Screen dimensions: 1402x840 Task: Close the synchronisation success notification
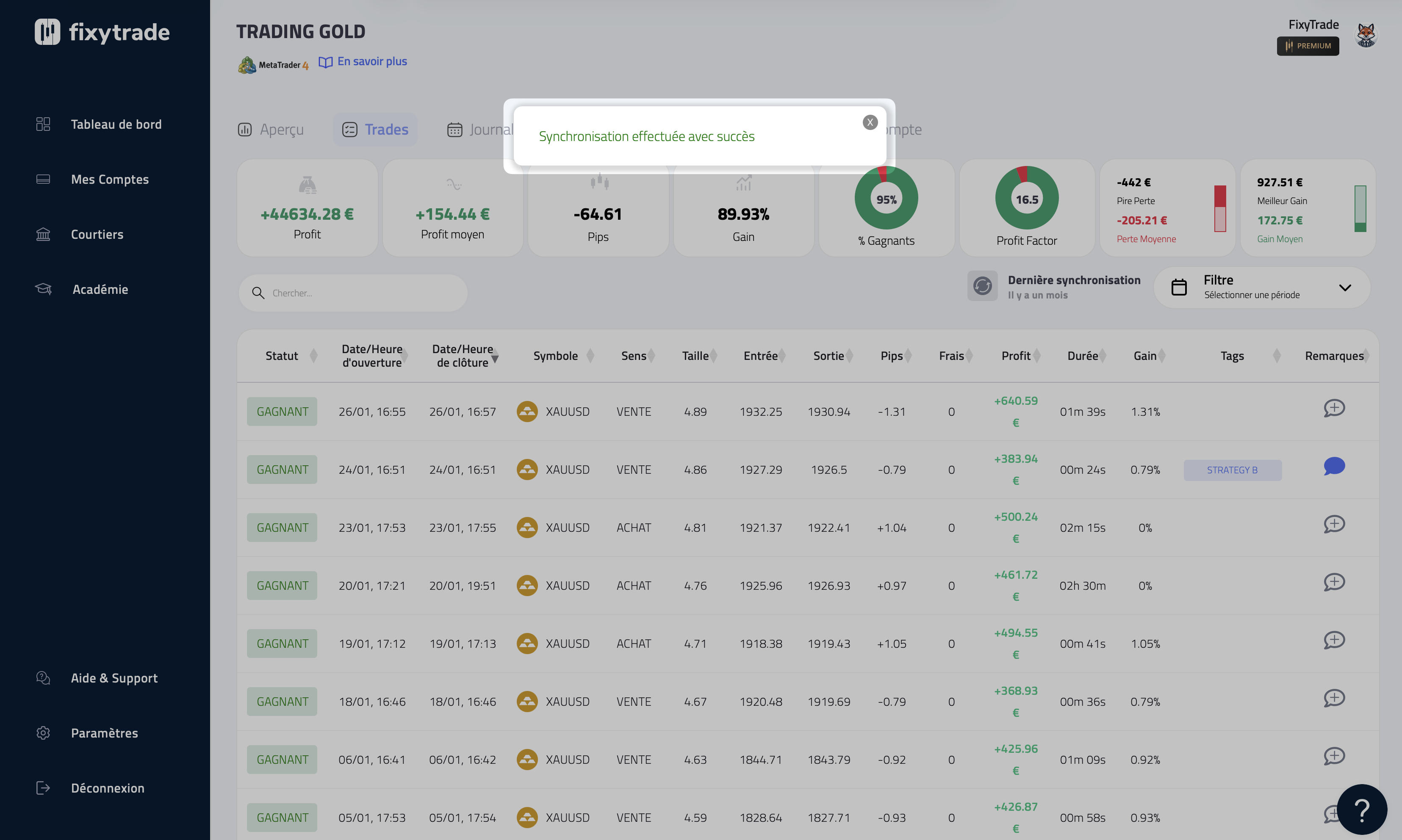870,122
